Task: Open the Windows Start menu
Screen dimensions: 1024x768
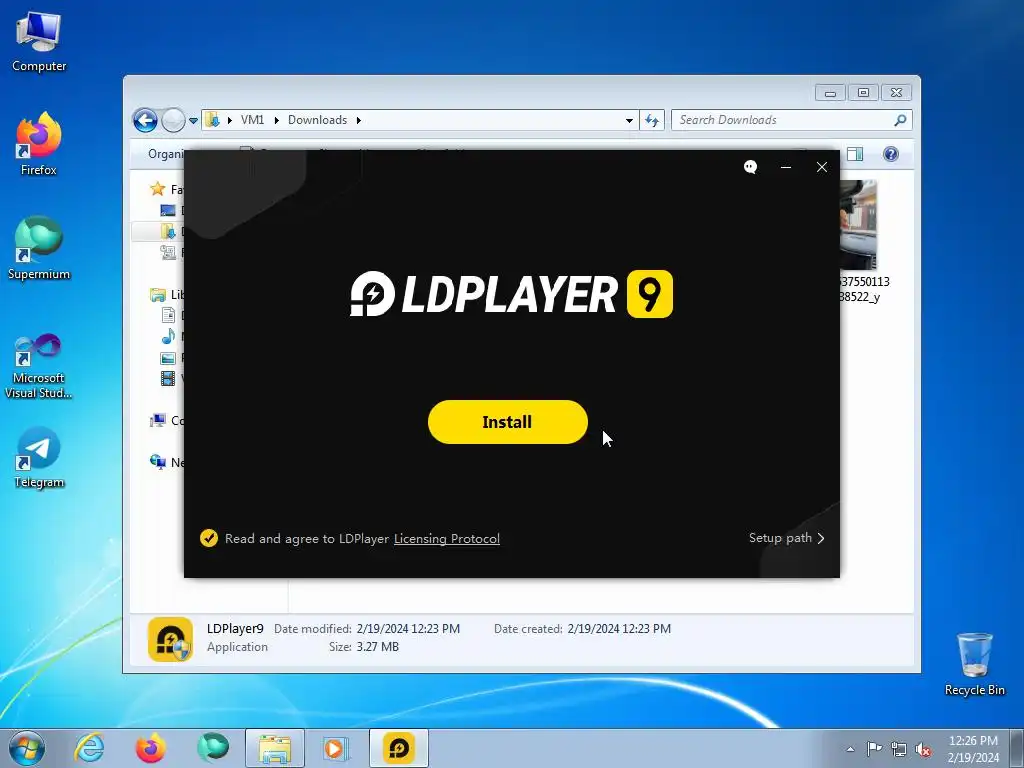Action: [x=27, y=748]
